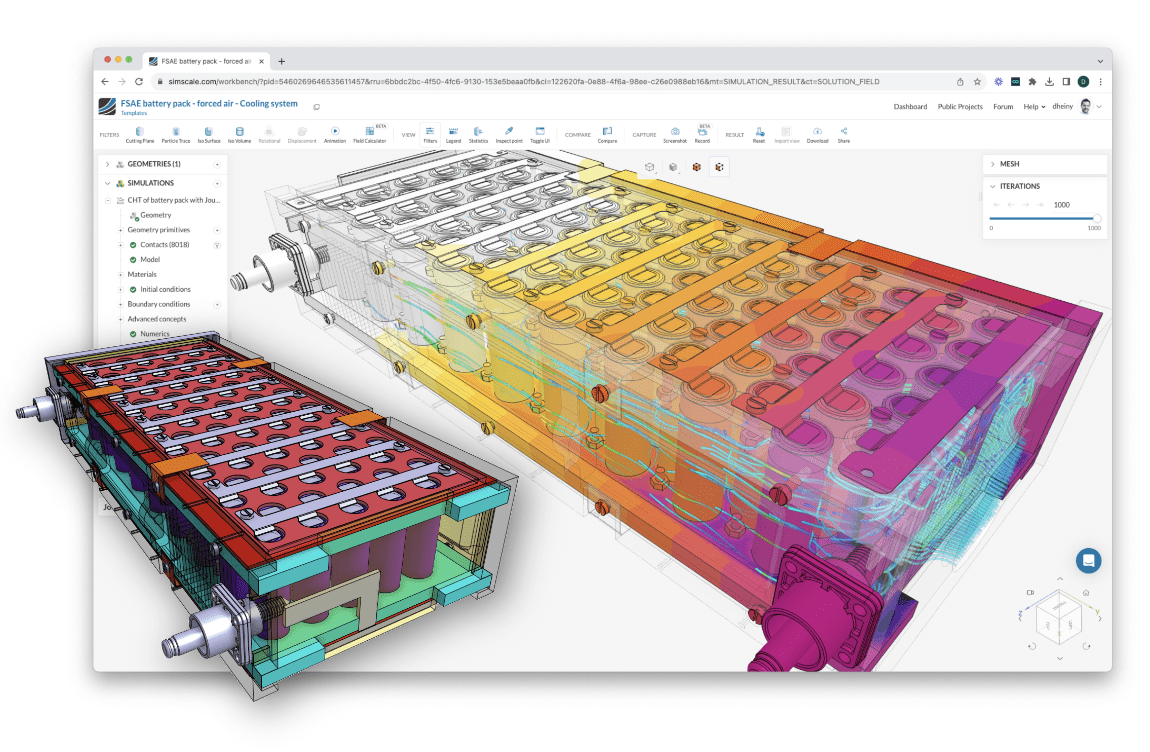Toggle the Filters panel view
1150x752 pixels.
tap(430, 134)
